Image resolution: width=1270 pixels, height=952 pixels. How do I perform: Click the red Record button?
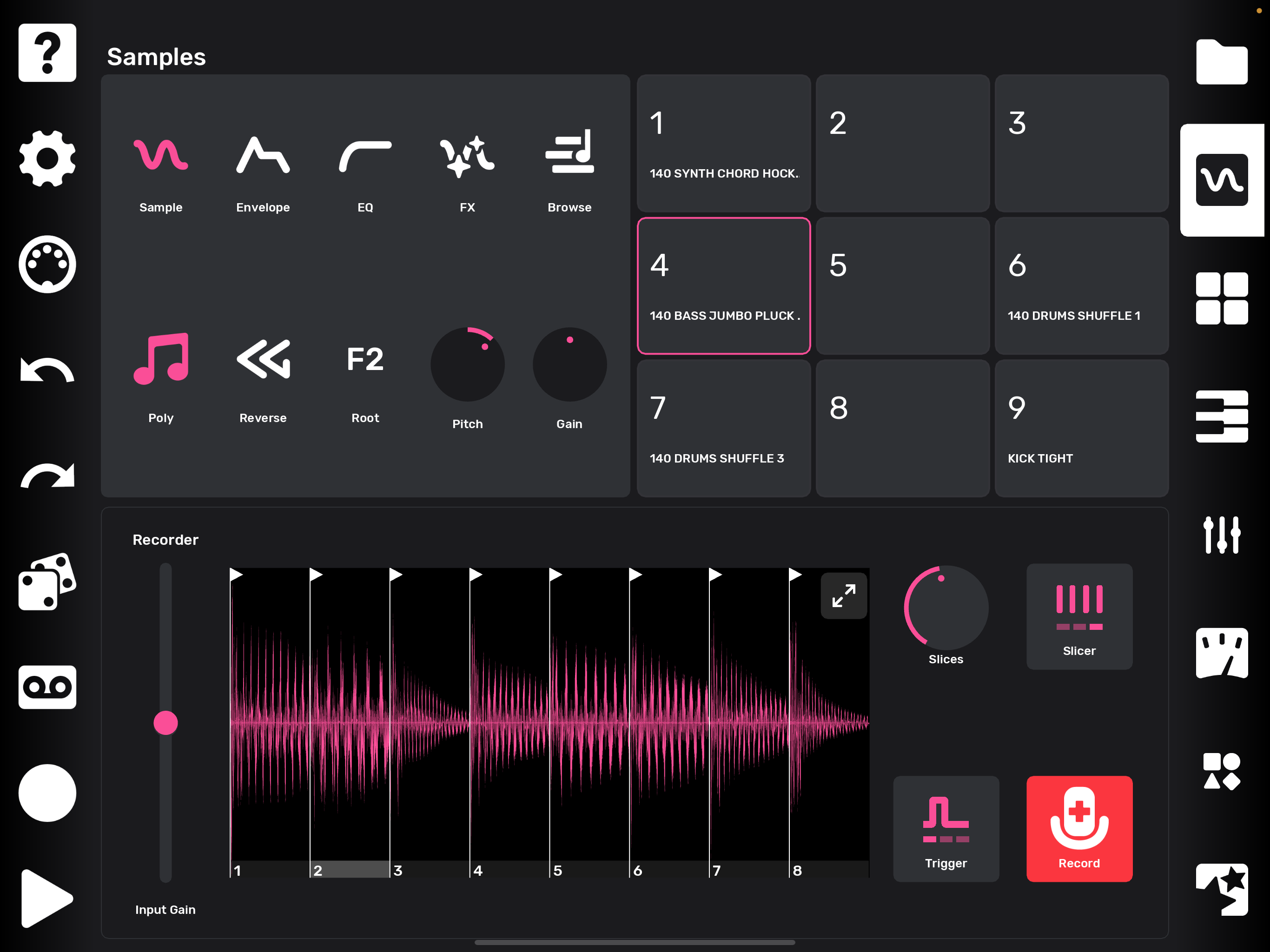coord(1079,829)
